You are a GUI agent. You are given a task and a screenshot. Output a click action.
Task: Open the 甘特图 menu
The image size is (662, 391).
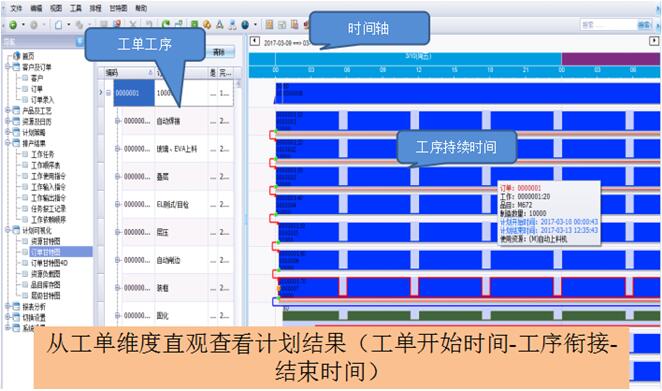(118, 8)
